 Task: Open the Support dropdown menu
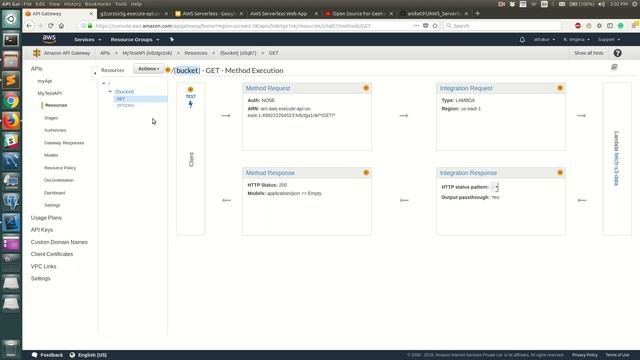coord(609,40)
